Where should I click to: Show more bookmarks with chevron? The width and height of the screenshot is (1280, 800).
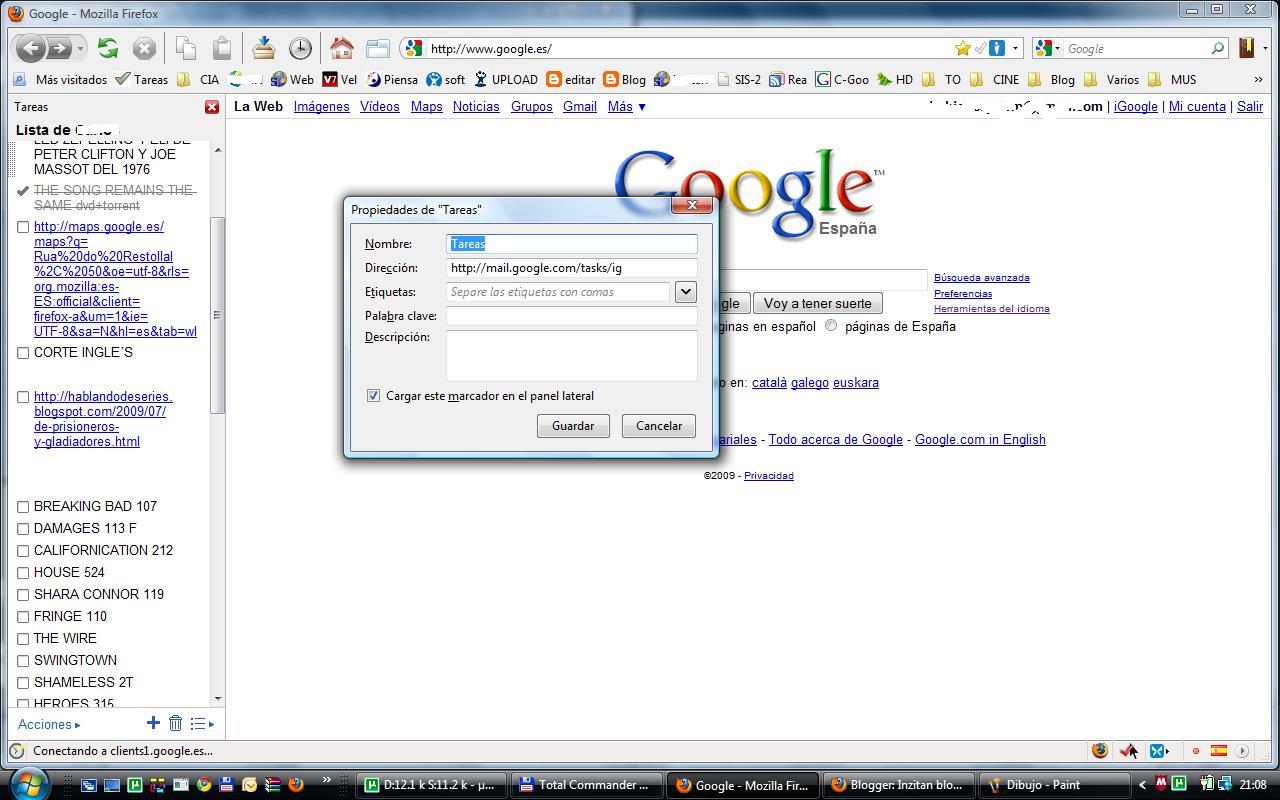[1258, 79]
